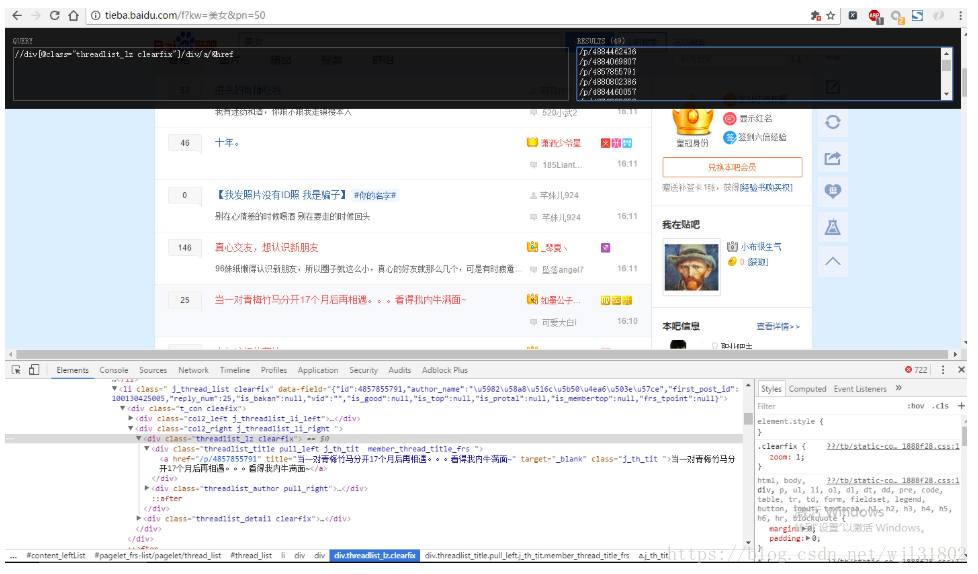This screenshot has width=978, height=574.
Task: Click the flask icon in right sidebar
Action: click(833, 227)
